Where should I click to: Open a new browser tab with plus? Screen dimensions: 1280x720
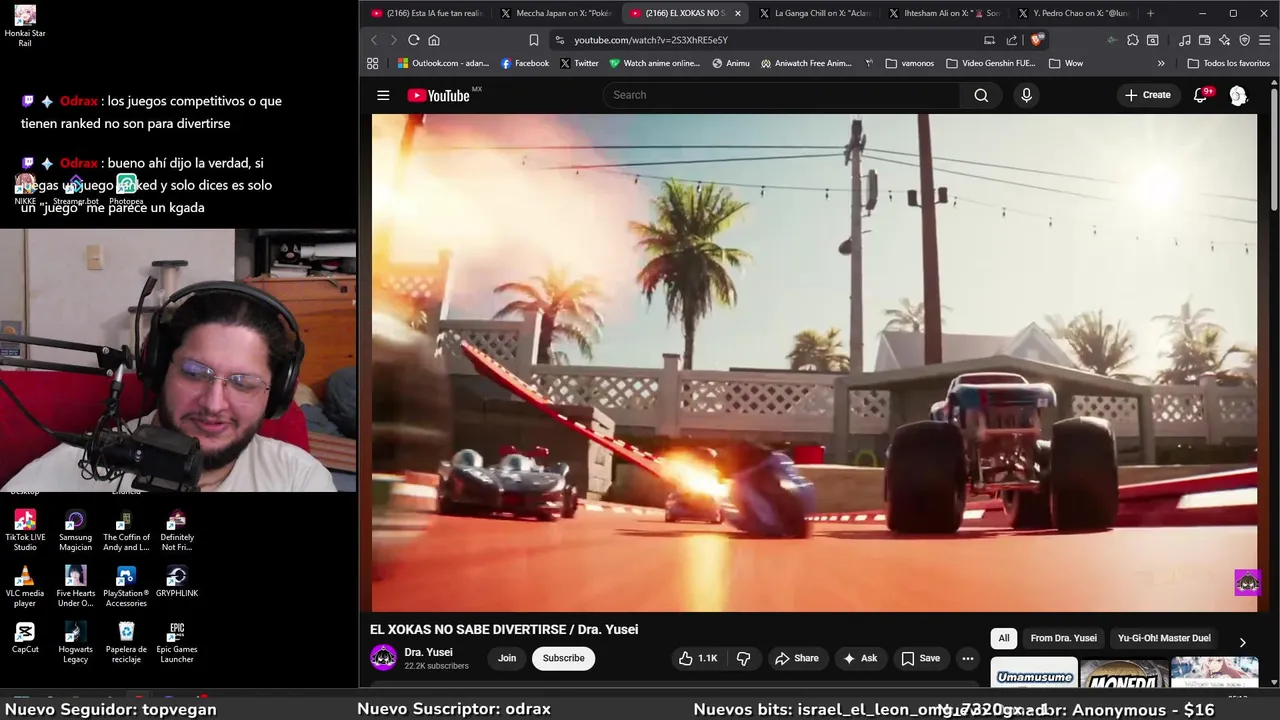point(1150,13)
